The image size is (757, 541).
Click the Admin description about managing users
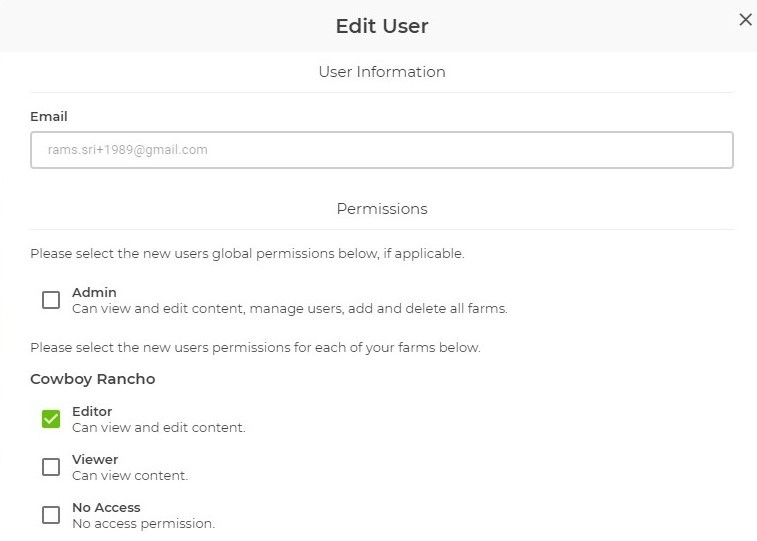(x=290, y=309)
